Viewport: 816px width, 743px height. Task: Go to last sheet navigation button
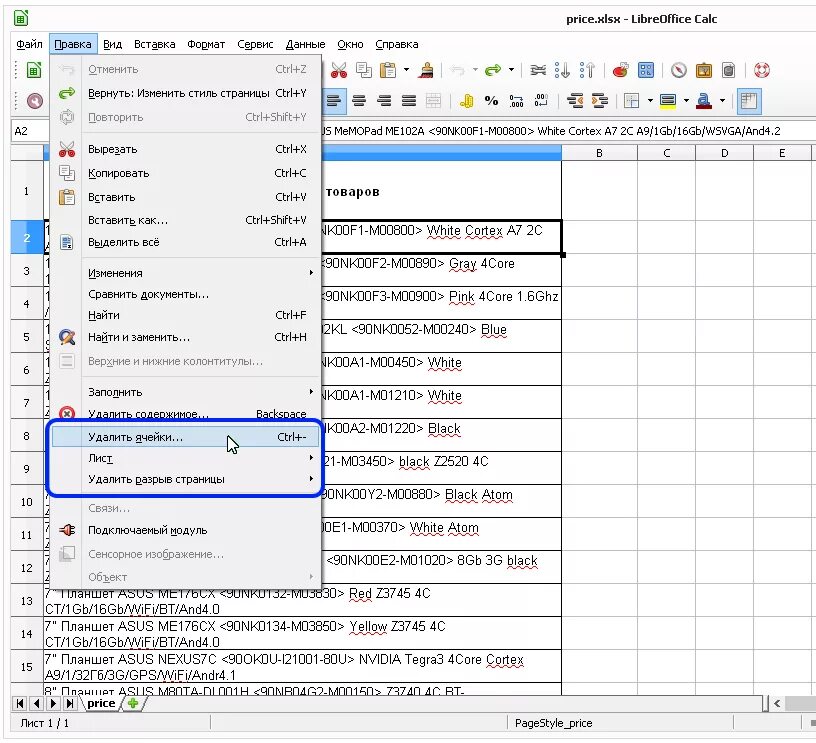(x=70, y=703)
